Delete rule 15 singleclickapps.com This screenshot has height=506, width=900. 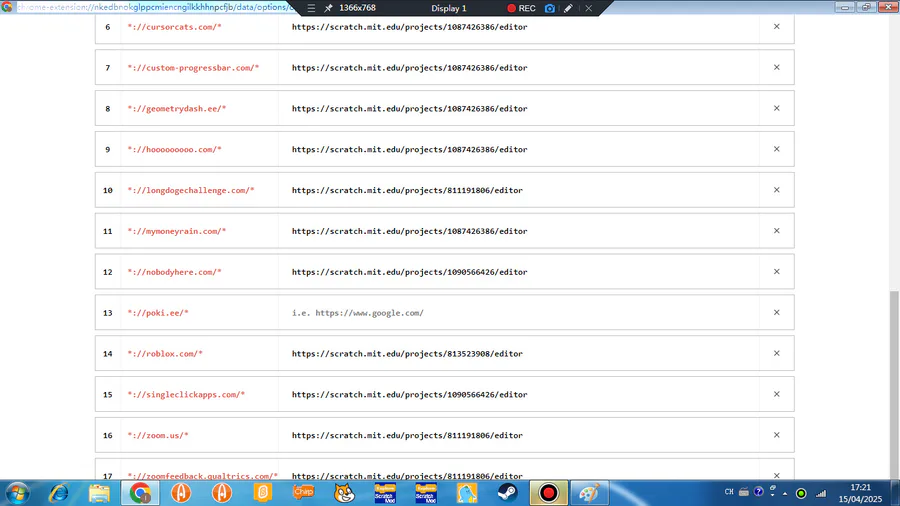click(776, 394)
